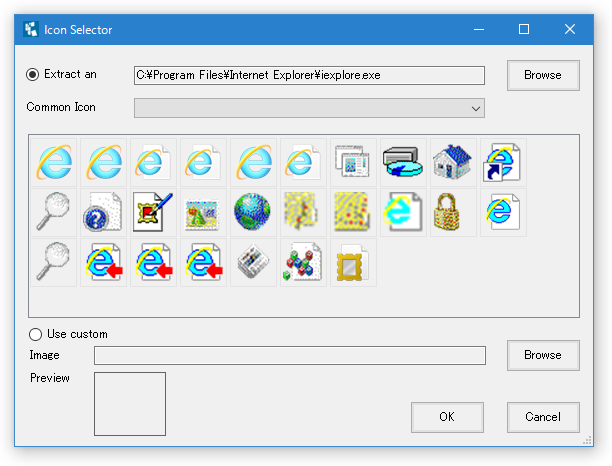Viewport: 612px width, 466px height.
Task: Click the Browse button next to Image field
Action: pyautogui.click(x=543, y=355)
